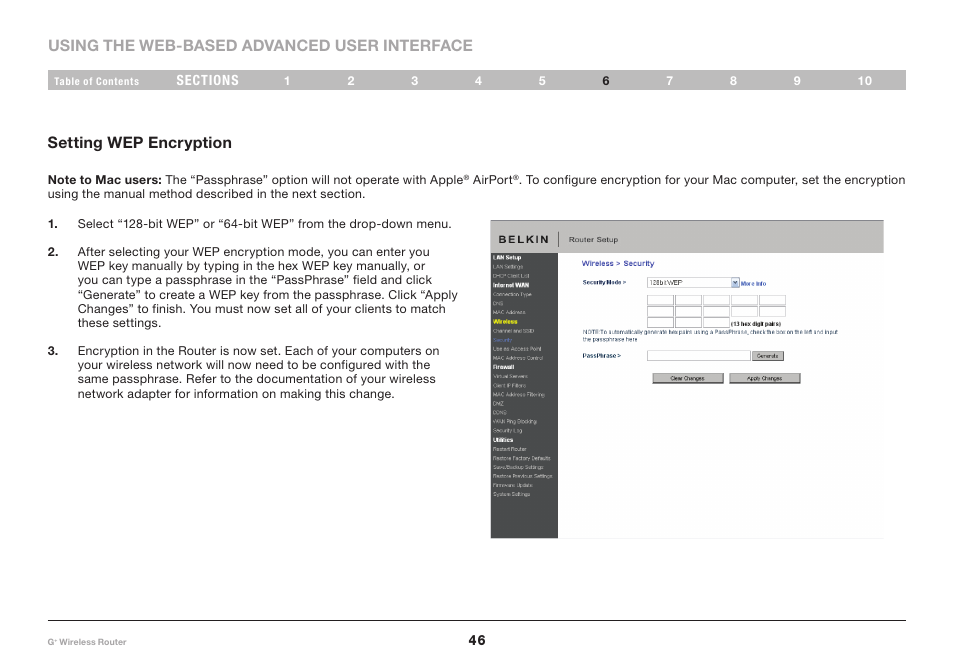The width and height of the screenshot is (954, 668).
Task: Open MAC Address Control in sidebar
Action: coord(518,358)
